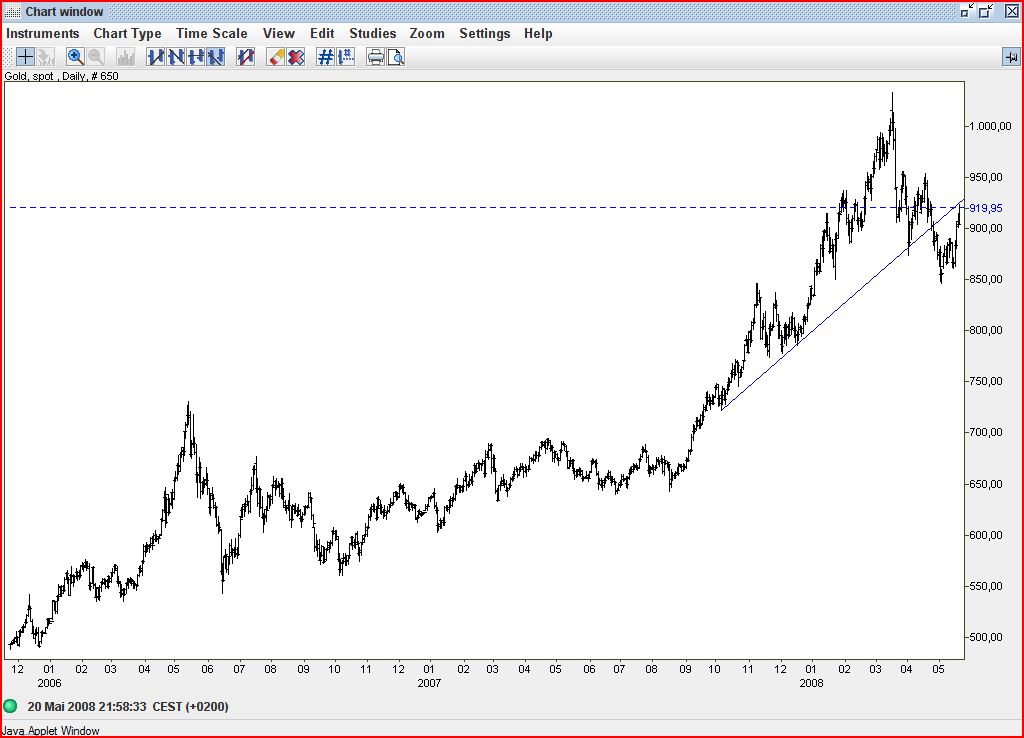Click the 2006 year label on time axis
The height and width of the screenshot is (738, 1024).
[x=49, y=683]
